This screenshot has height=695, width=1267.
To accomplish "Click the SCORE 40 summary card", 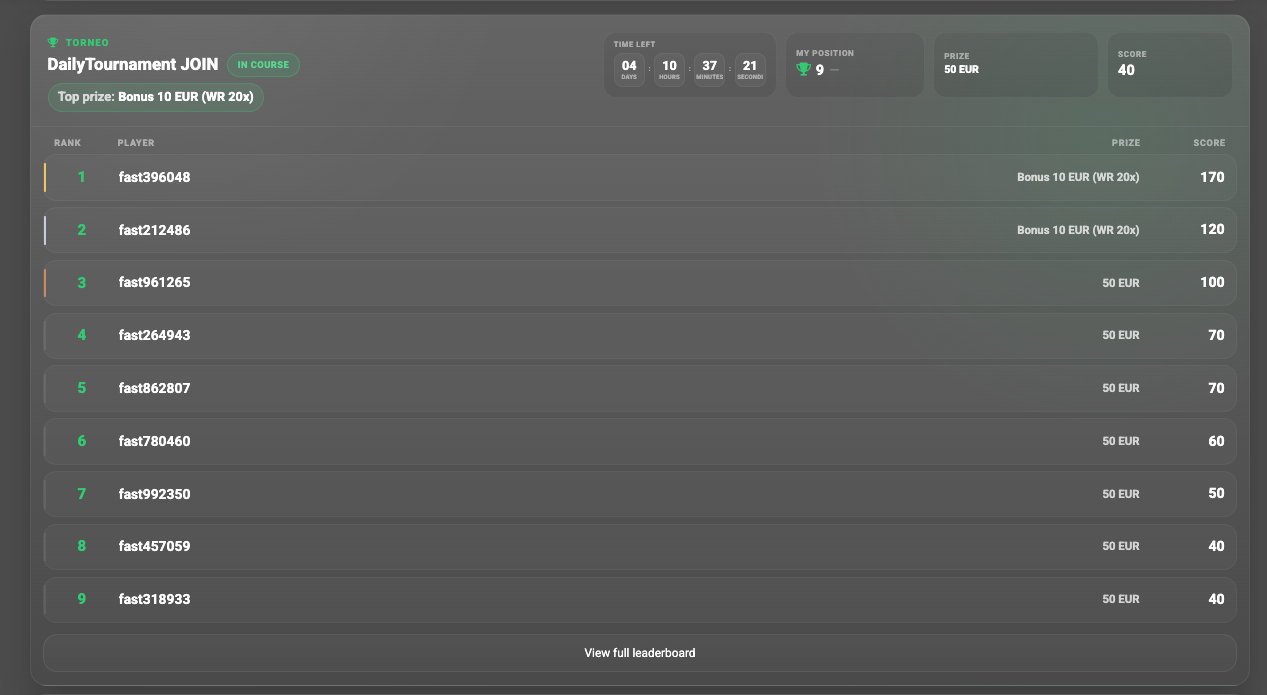I will [x=1169, y=65].
